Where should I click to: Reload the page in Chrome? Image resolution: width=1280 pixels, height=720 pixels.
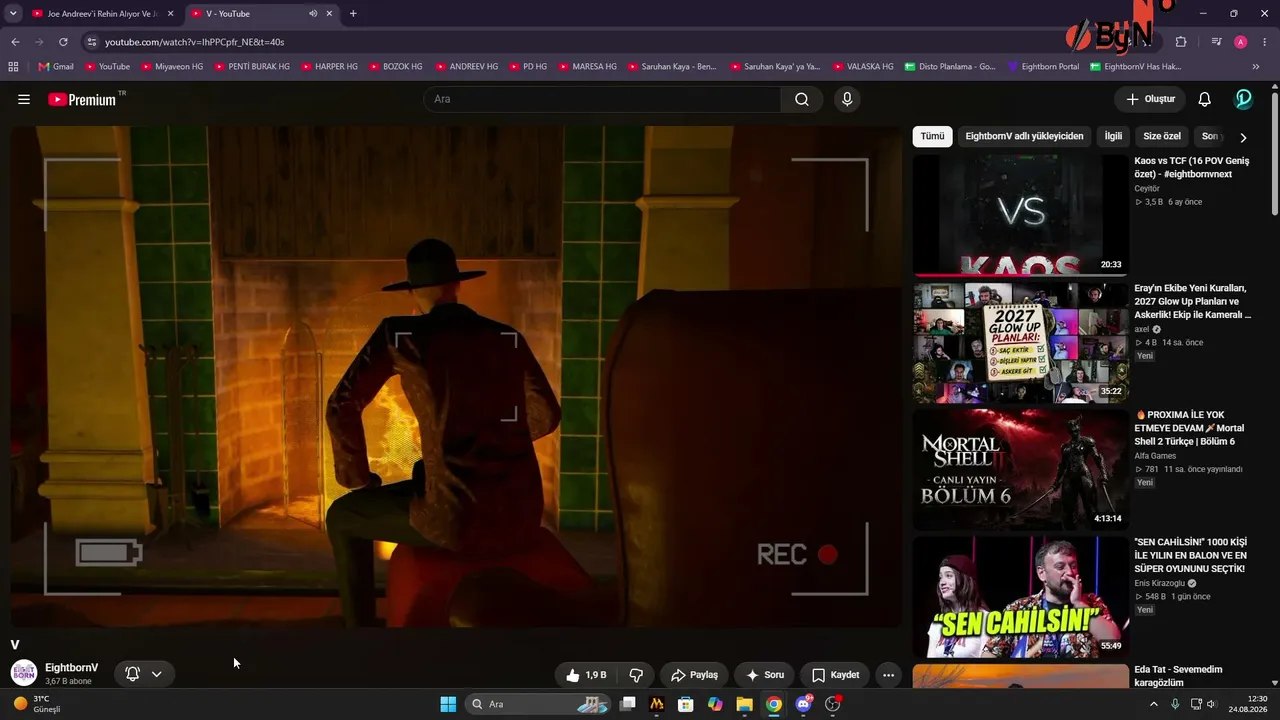click(63, 42)
